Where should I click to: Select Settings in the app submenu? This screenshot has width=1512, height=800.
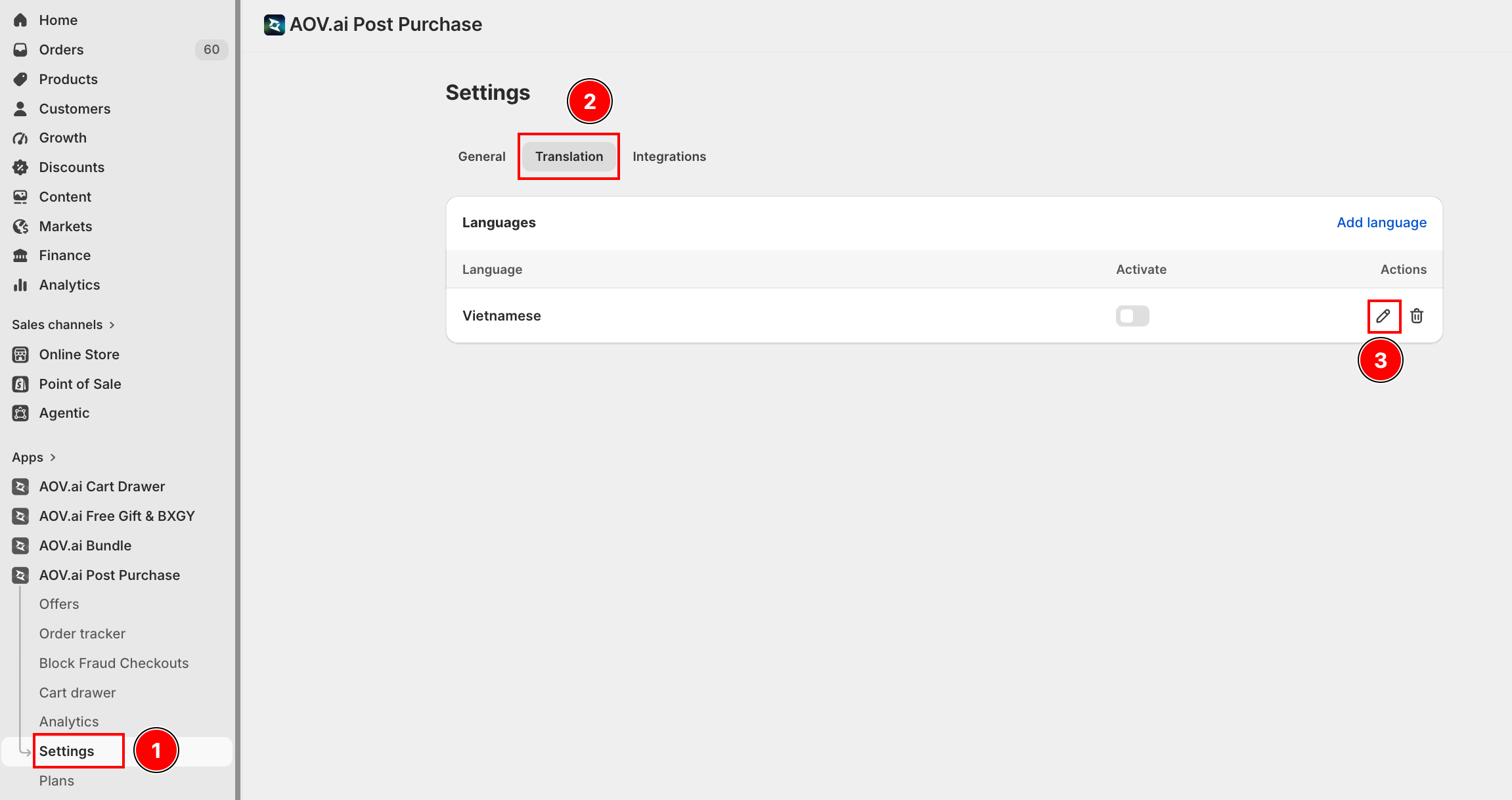point(66,751)
